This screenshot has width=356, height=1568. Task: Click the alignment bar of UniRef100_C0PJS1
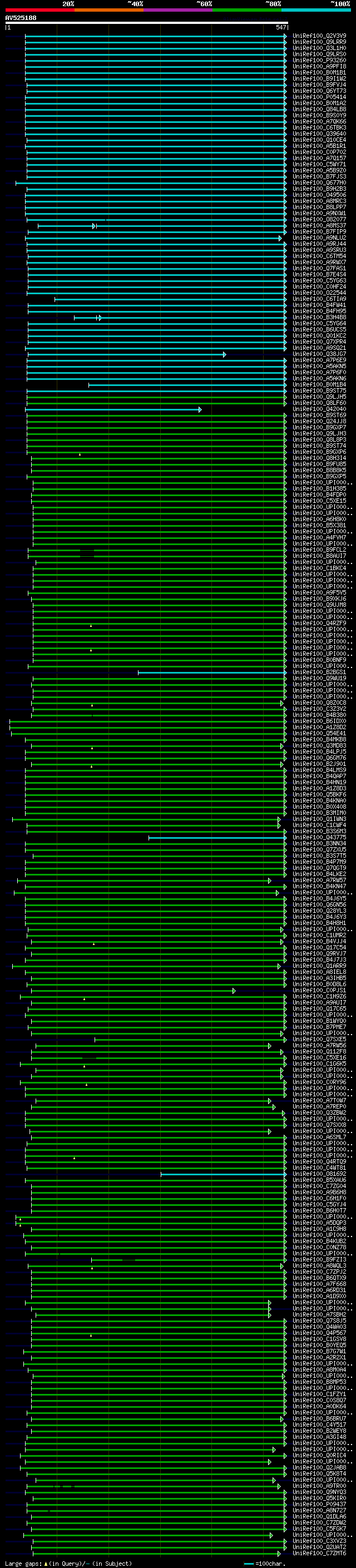click(x=134, y=991)
